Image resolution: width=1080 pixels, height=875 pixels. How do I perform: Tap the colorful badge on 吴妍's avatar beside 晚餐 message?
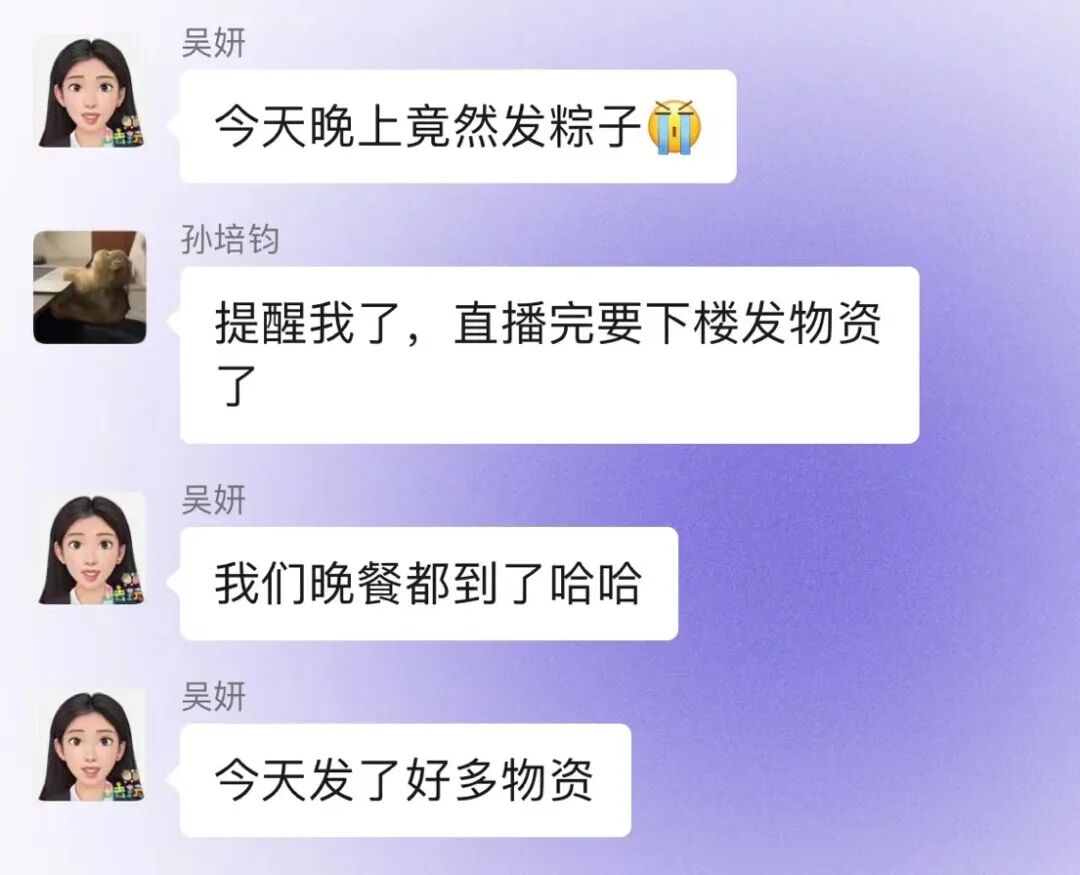point(126,588)
